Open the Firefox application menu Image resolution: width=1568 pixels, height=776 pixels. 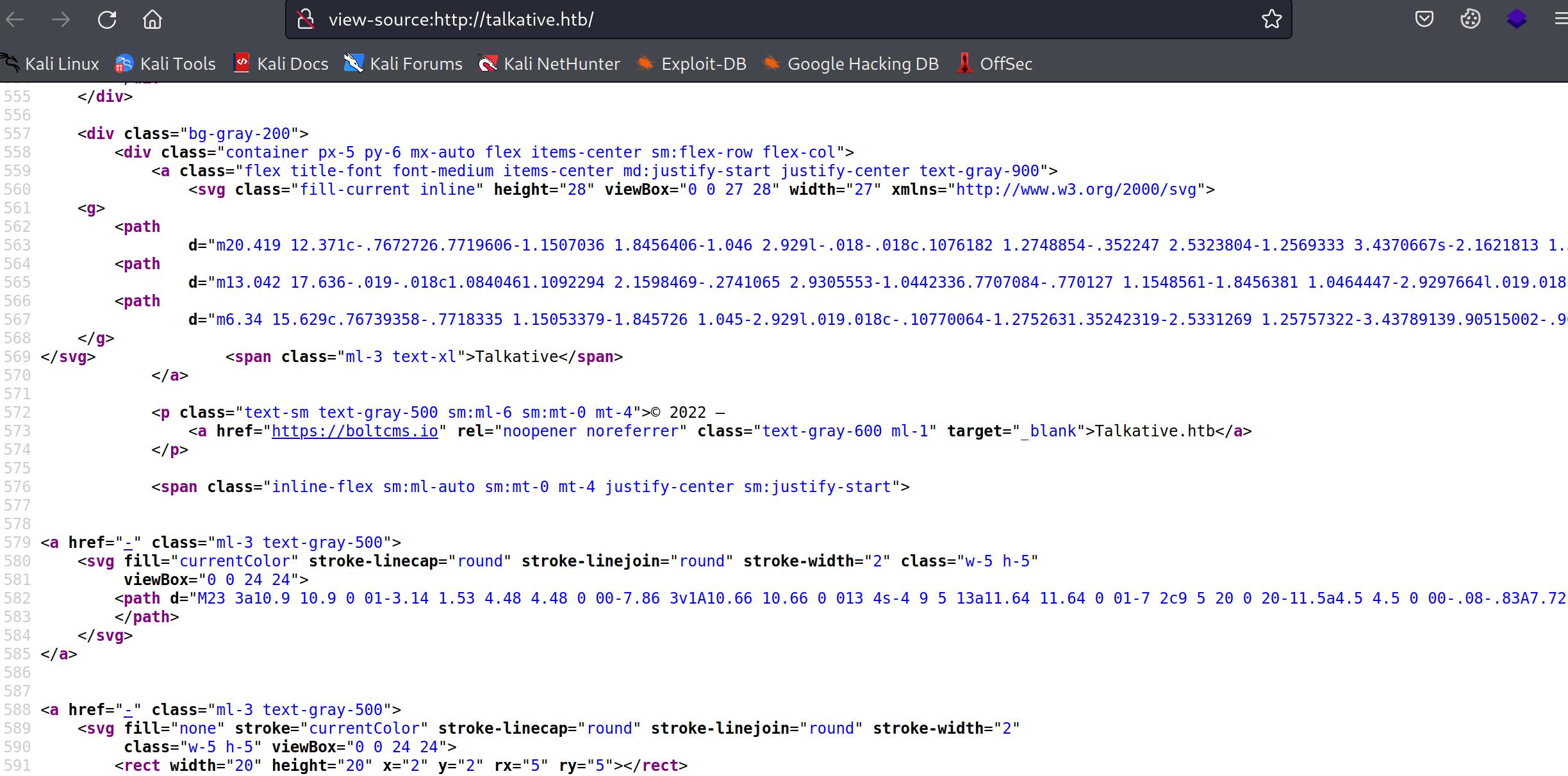[1561, 20]
